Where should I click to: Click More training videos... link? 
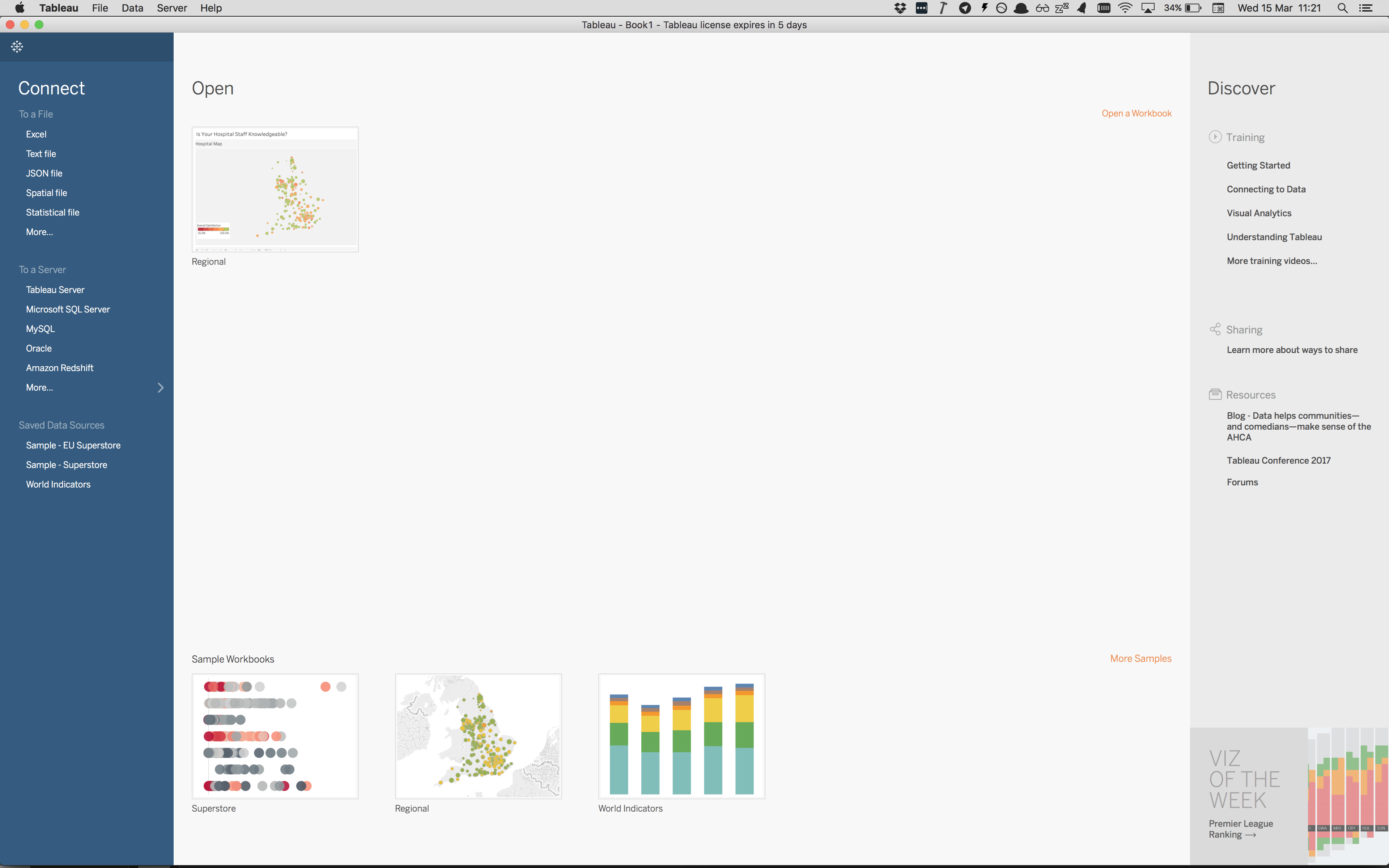coord(1271,261)
